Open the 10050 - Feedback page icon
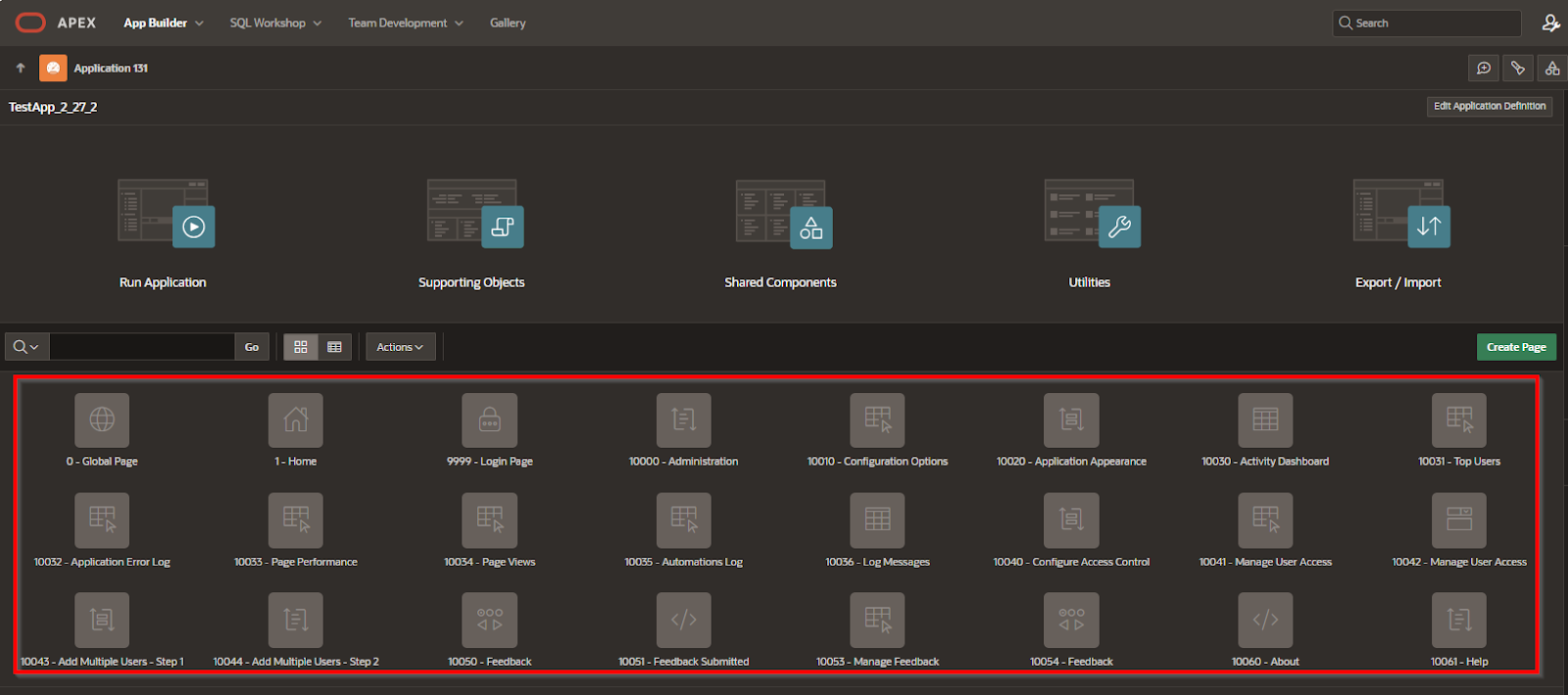Viewport: 1568px width, 695px height. pos(490,620)
